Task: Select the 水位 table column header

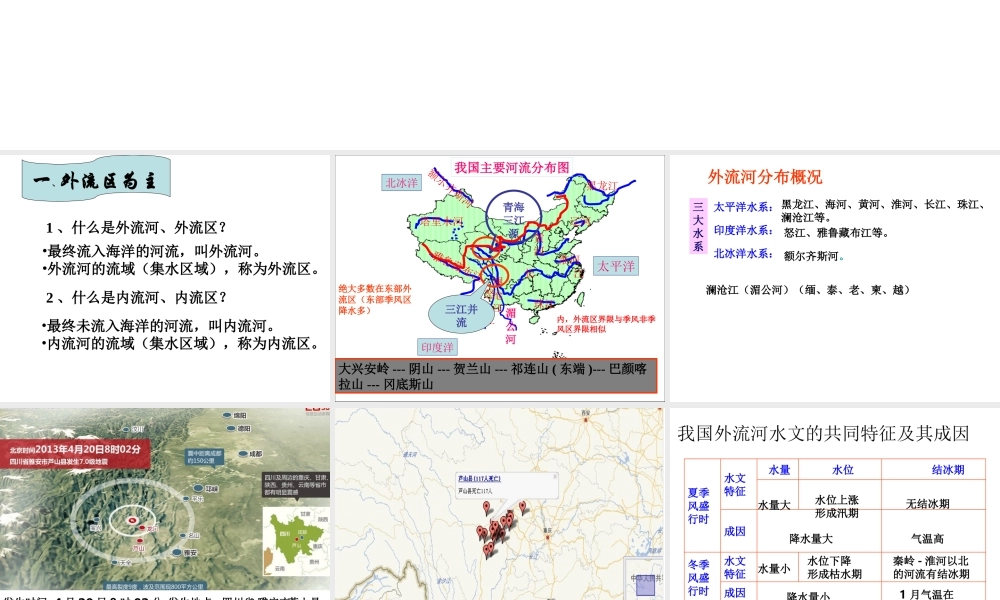Action: [x=842, y=470]
